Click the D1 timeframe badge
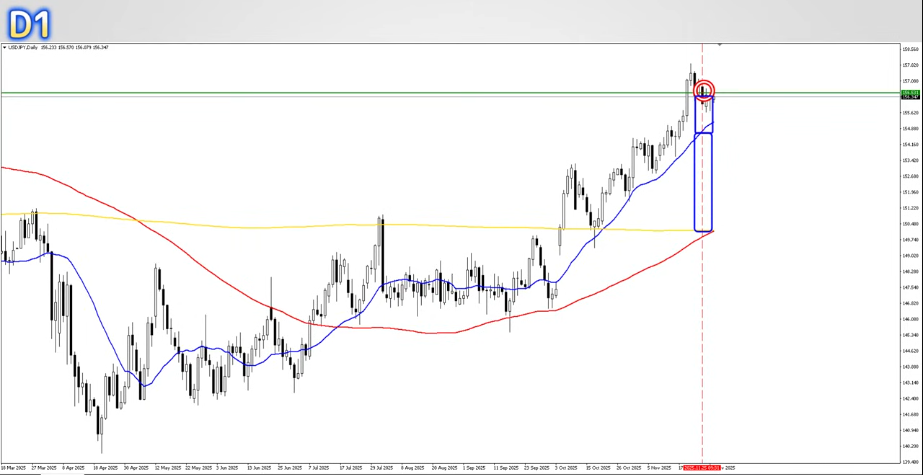This screenshot has height=475, width=923. [x=27, y=21]
